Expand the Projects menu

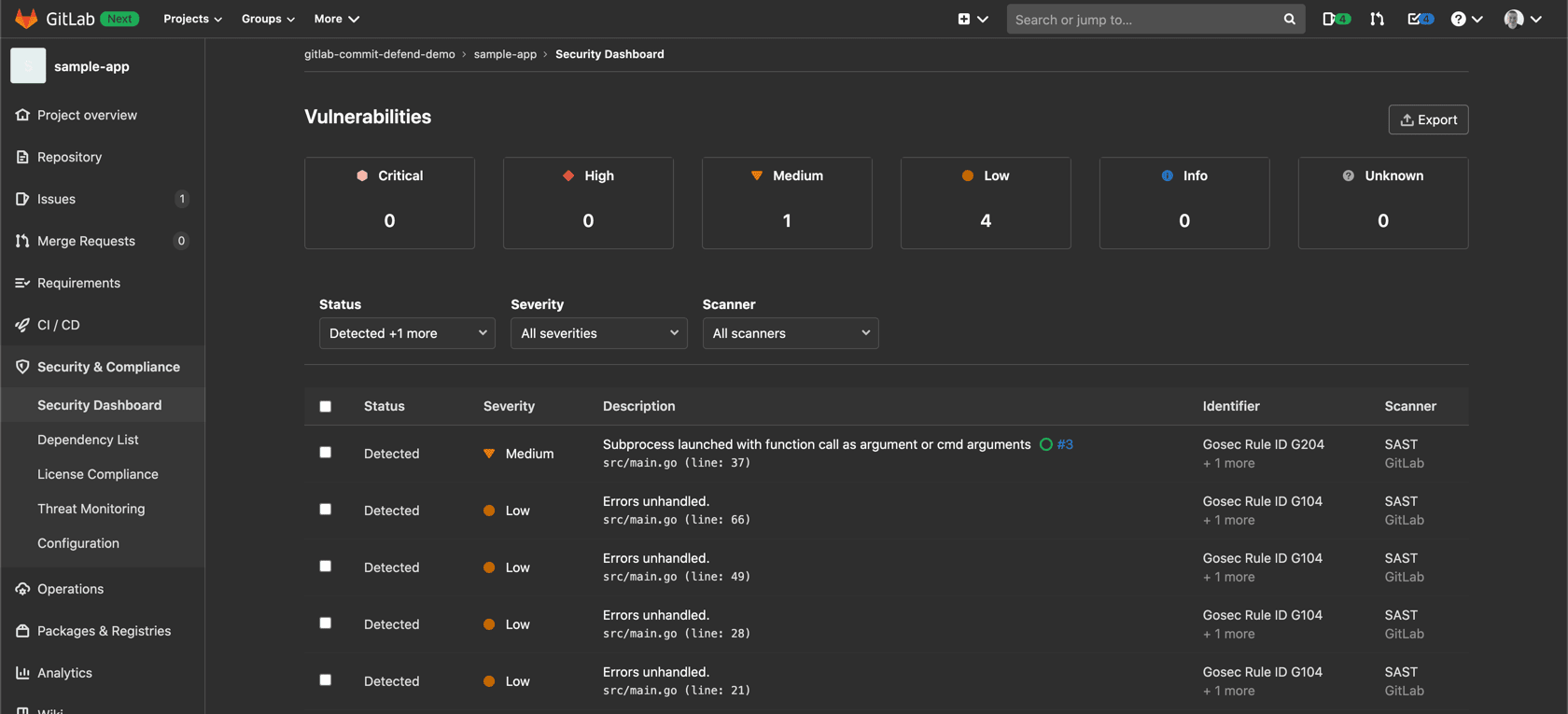[x=192, y=19]
